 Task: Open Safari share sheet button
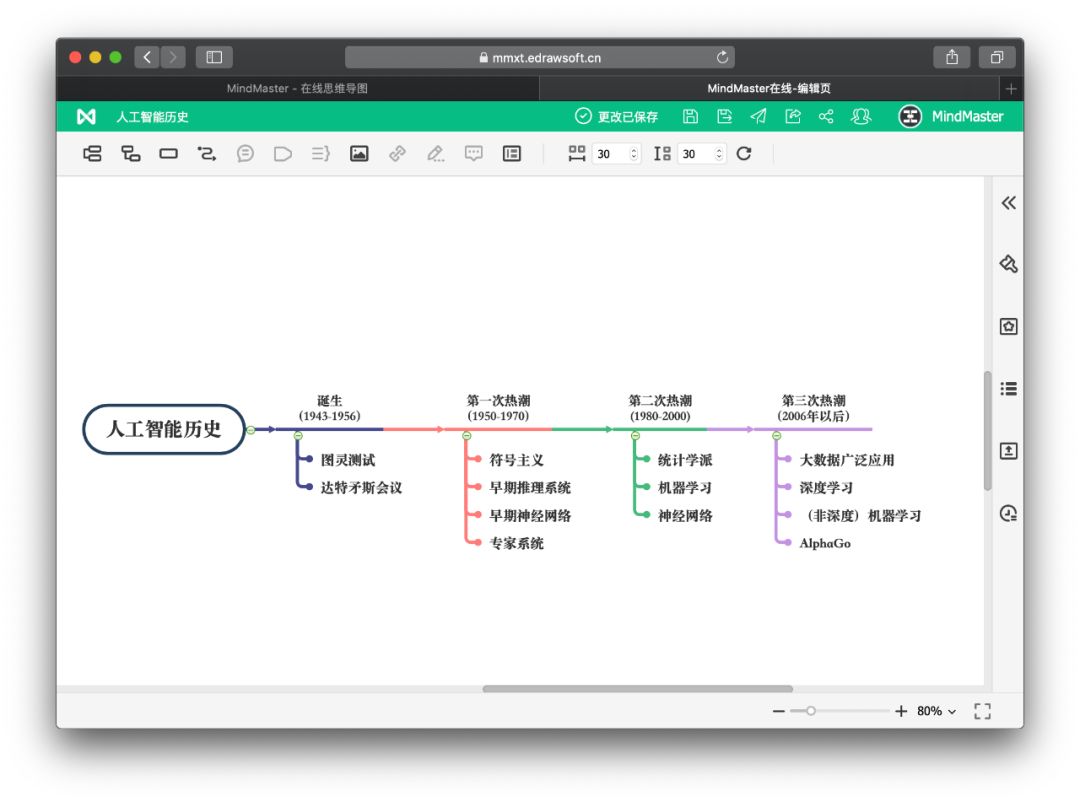(x=952, y=57)
